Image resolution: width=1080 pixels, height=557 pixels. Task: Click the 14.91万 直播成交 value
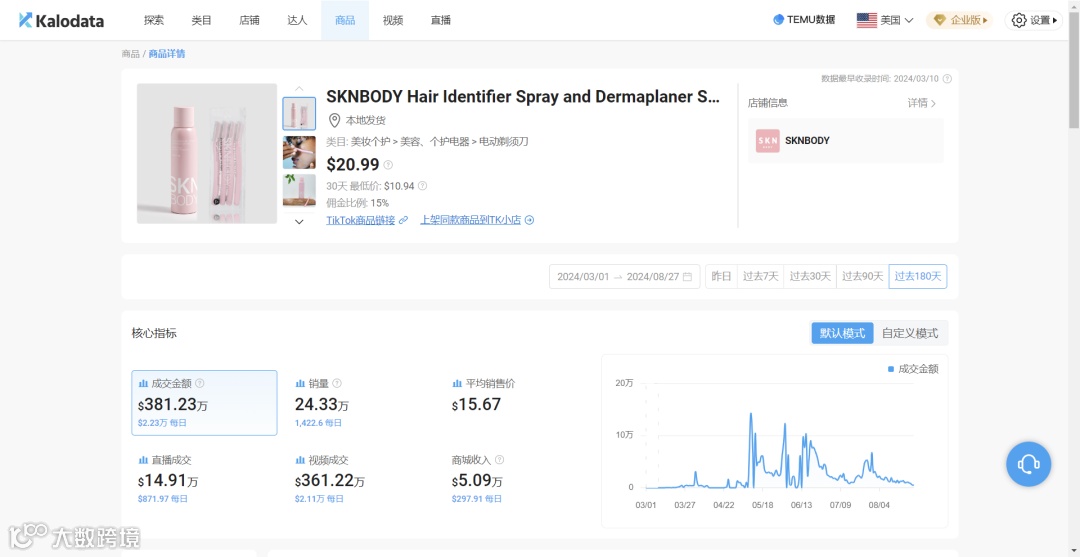click(168, 481)
